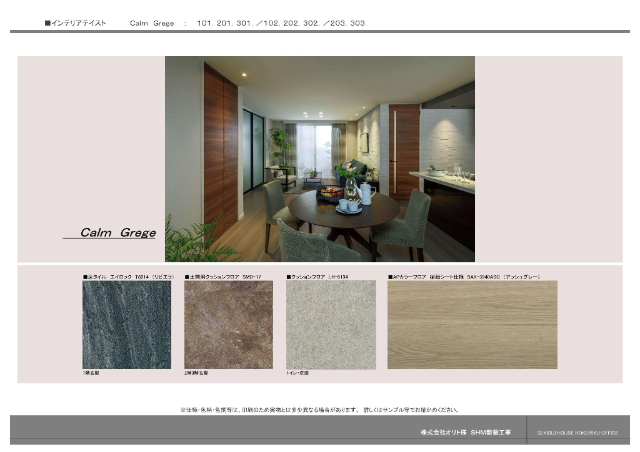
Task: Choose the wood grain flooring swatch
Action: click(x=473, y=324)
